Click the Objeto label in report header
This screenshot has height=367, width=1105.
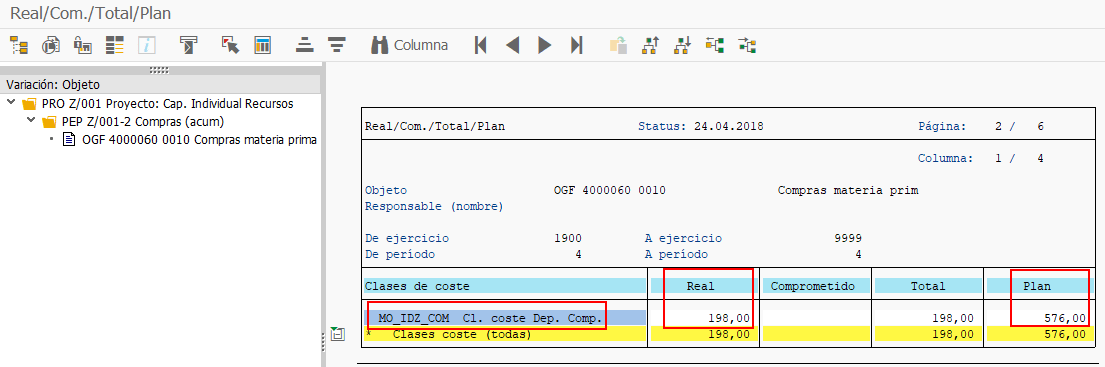385,190
